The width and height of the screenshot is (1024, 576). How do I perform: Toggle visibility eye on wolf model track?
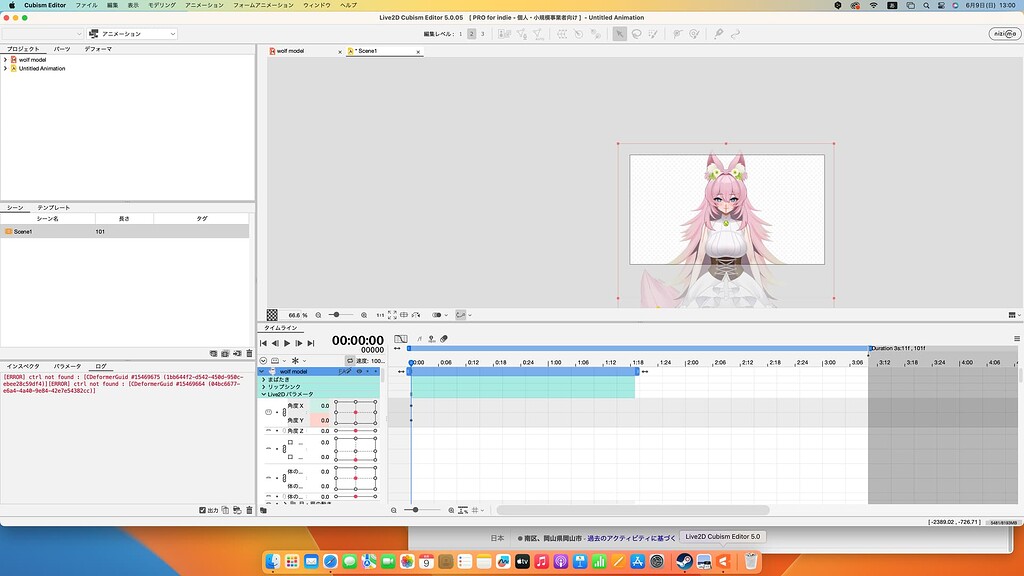(359, 371)
